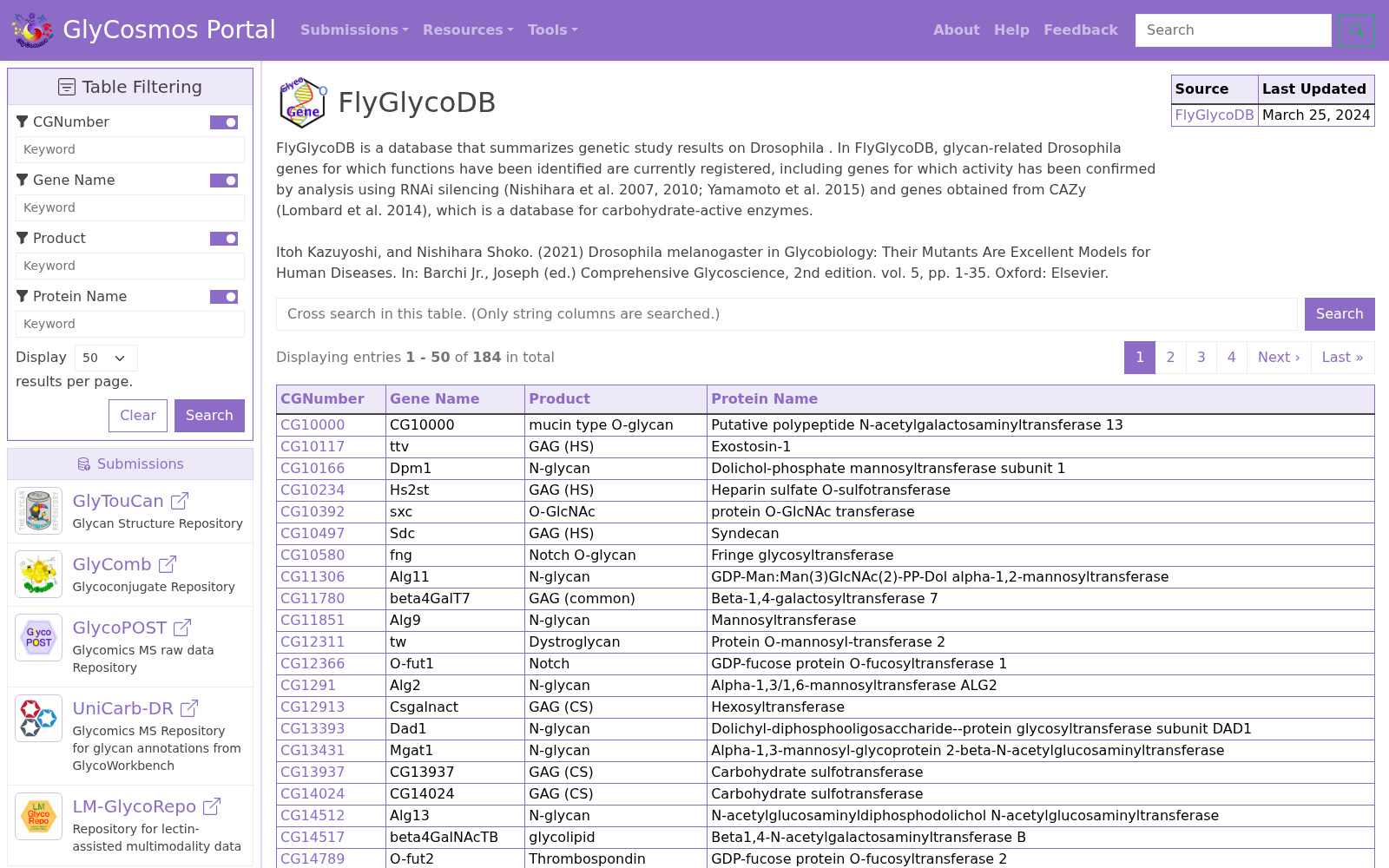
Task: Click external link icon next to GlycoPOST
Action: tap(182, 628)
